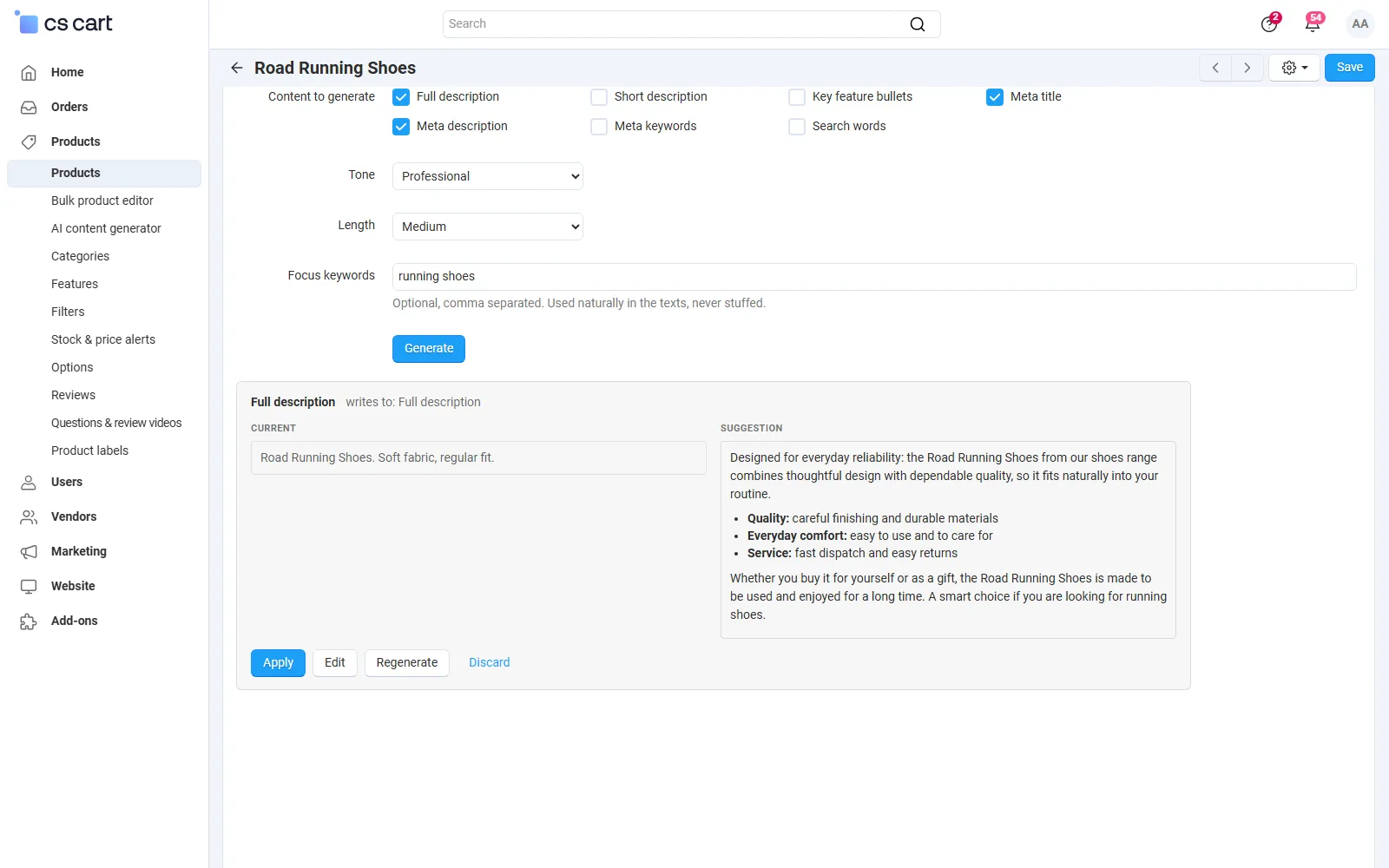The image size is (1389, 868).
Task: Select the Products submenu item
Action: pos(104,173)
